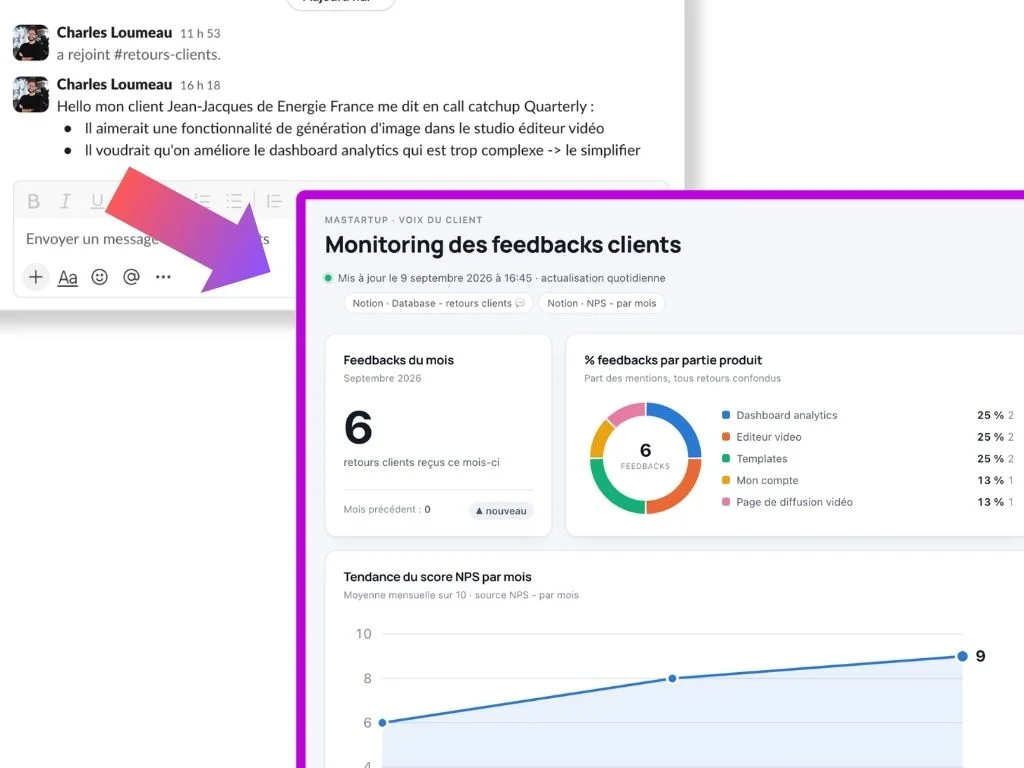The image size is (1024, 768).
Task: Click the 16 h 18 message timestamp
Action: click(x=200, y=85)
